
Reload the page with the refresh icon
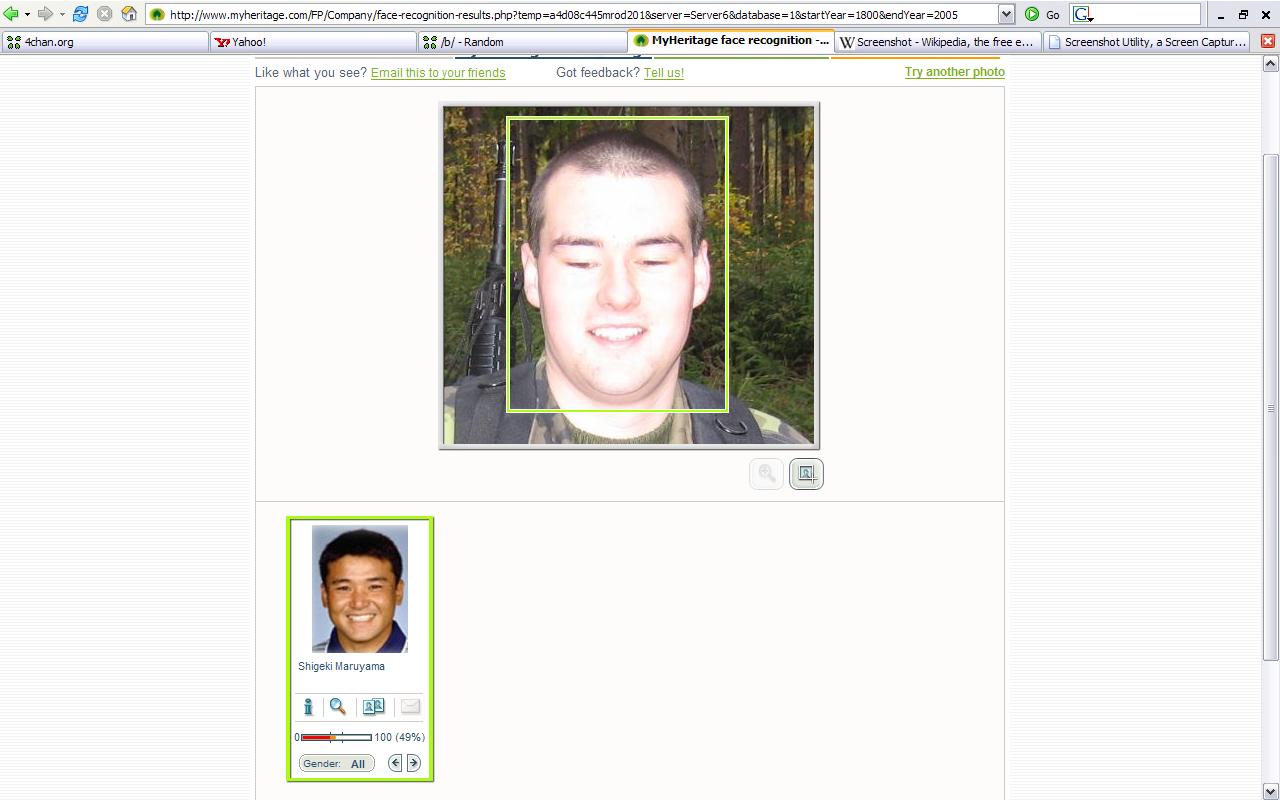81,14
